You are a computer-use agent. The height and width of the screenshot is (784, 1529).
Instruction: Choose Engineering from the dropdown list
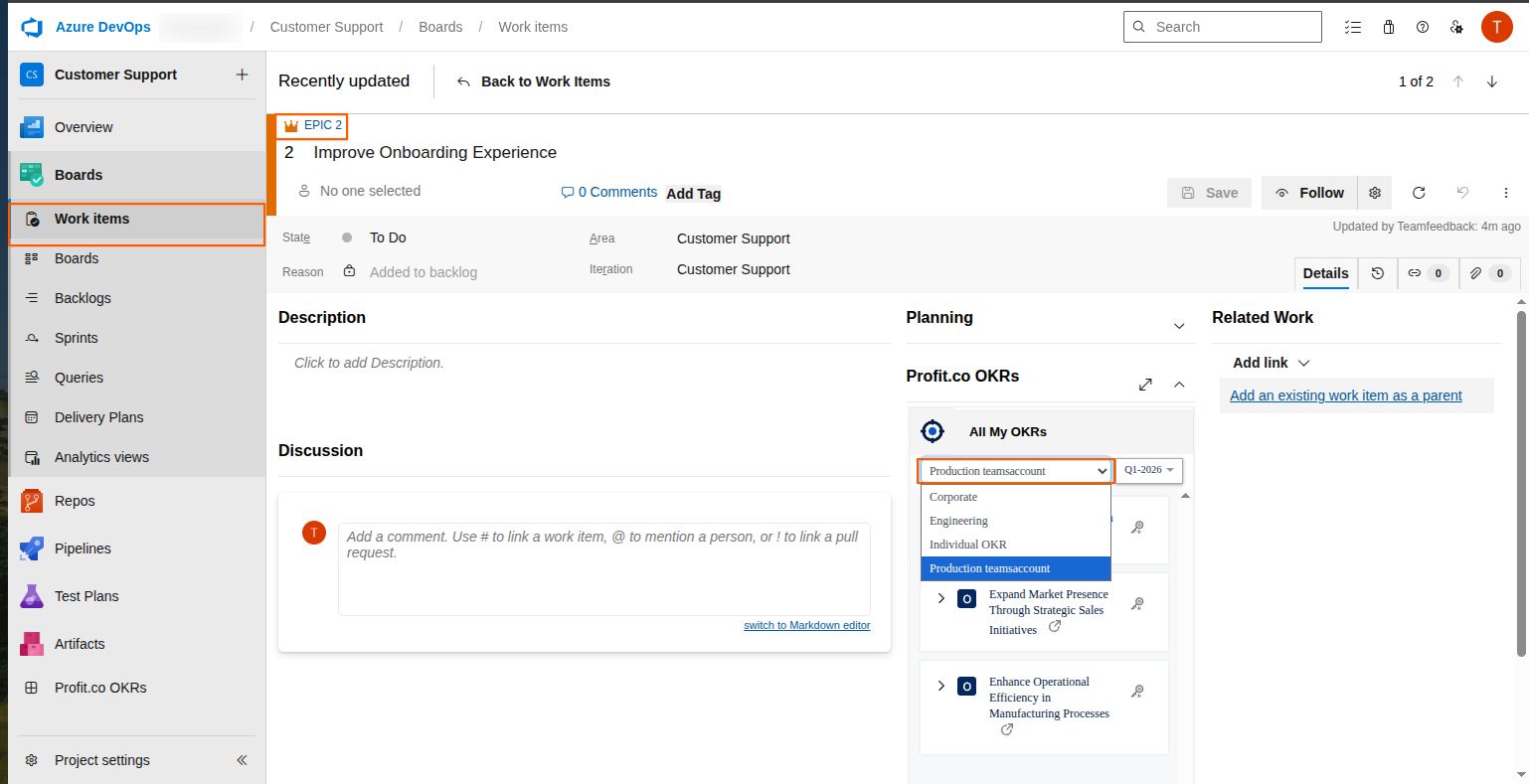tap(1015, 521)
